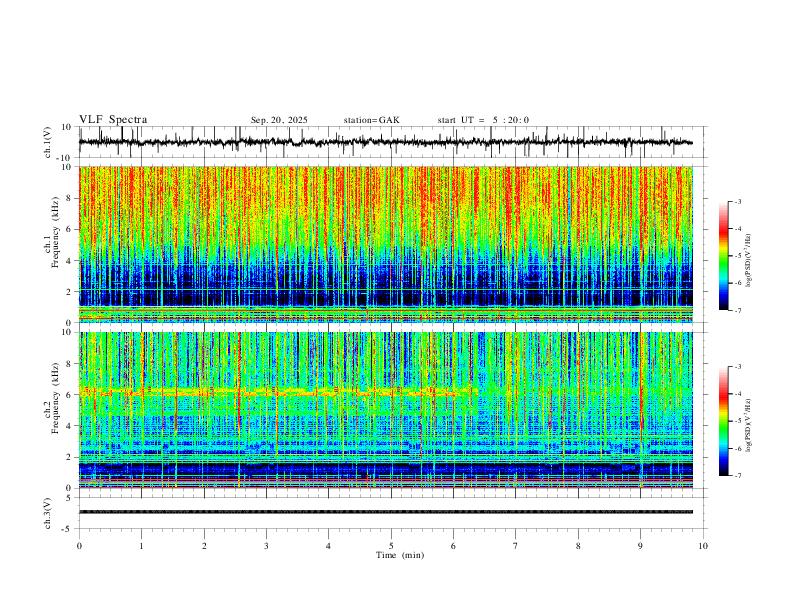
Task: Click the "6" tick on ch.2 frequency axis
Action: pos(69,395)
